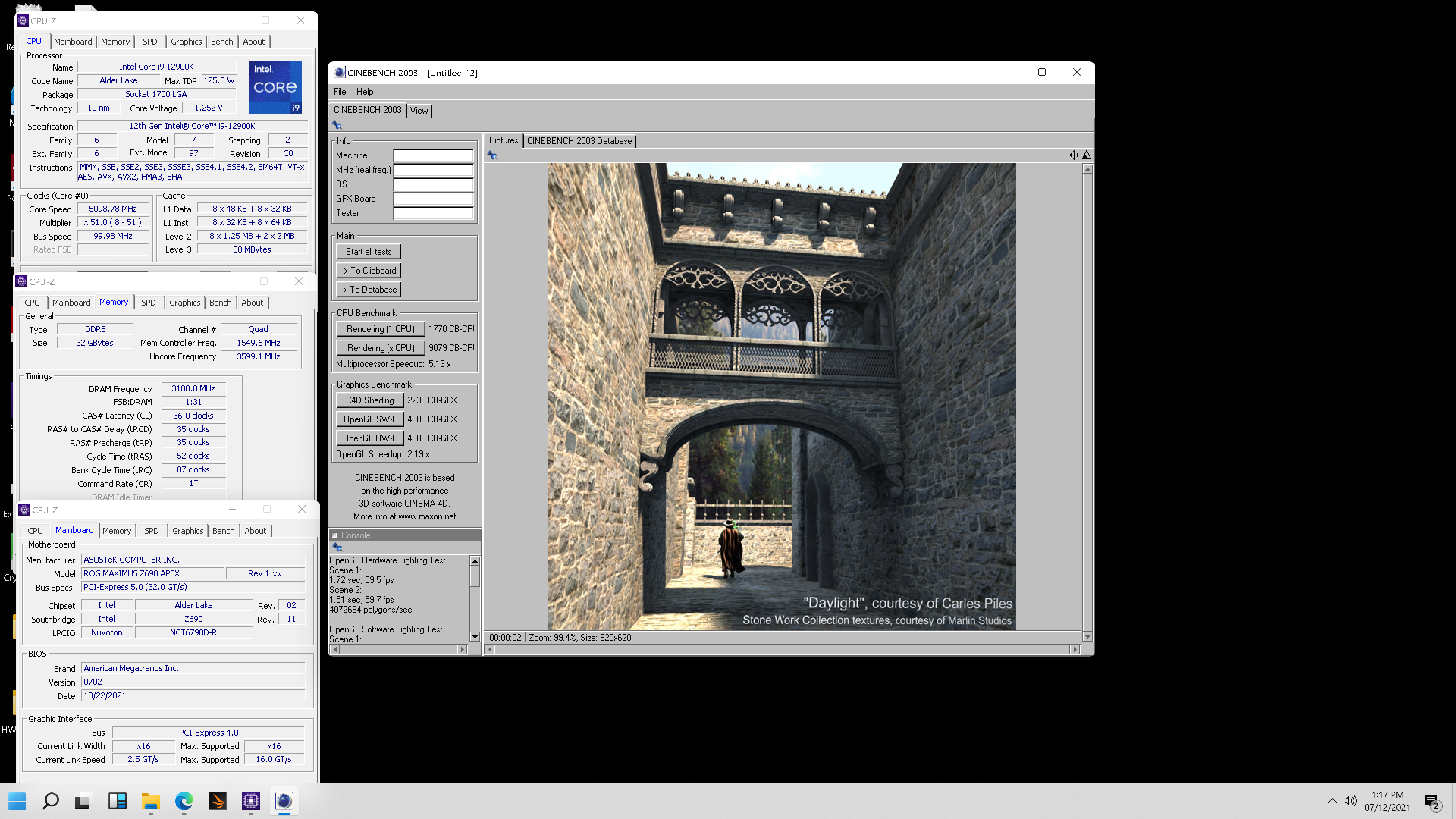The height and width of the screenshot is (819, 1456).
Task: Open Widgets from taskbar
Action: [x=117, y=801]
